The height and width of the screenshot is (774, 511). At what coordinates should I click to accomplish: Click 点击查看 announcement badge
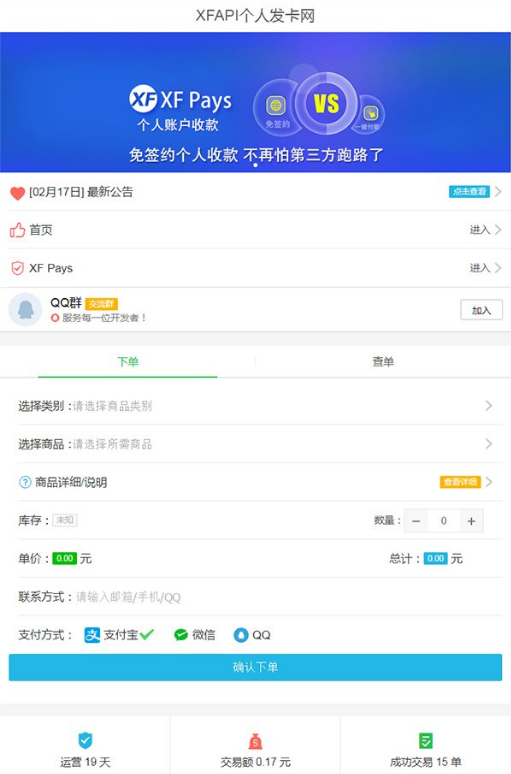[469, 192]
